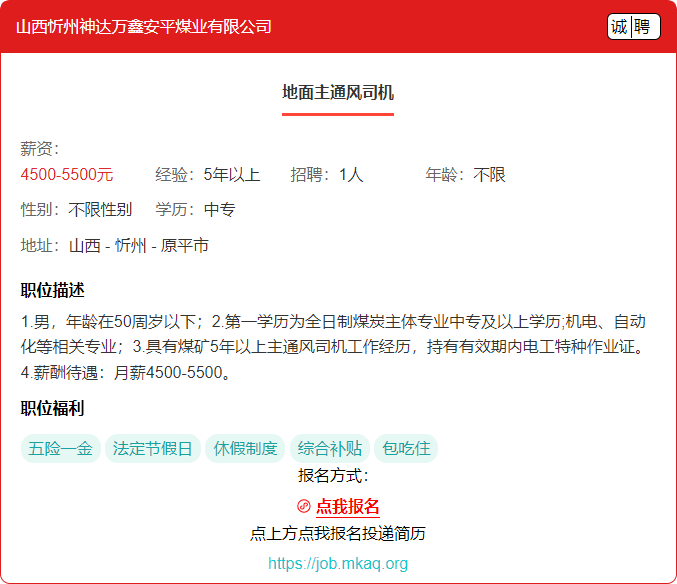
Task: Select the 包吃住 benefit tag
Action: 406,448
